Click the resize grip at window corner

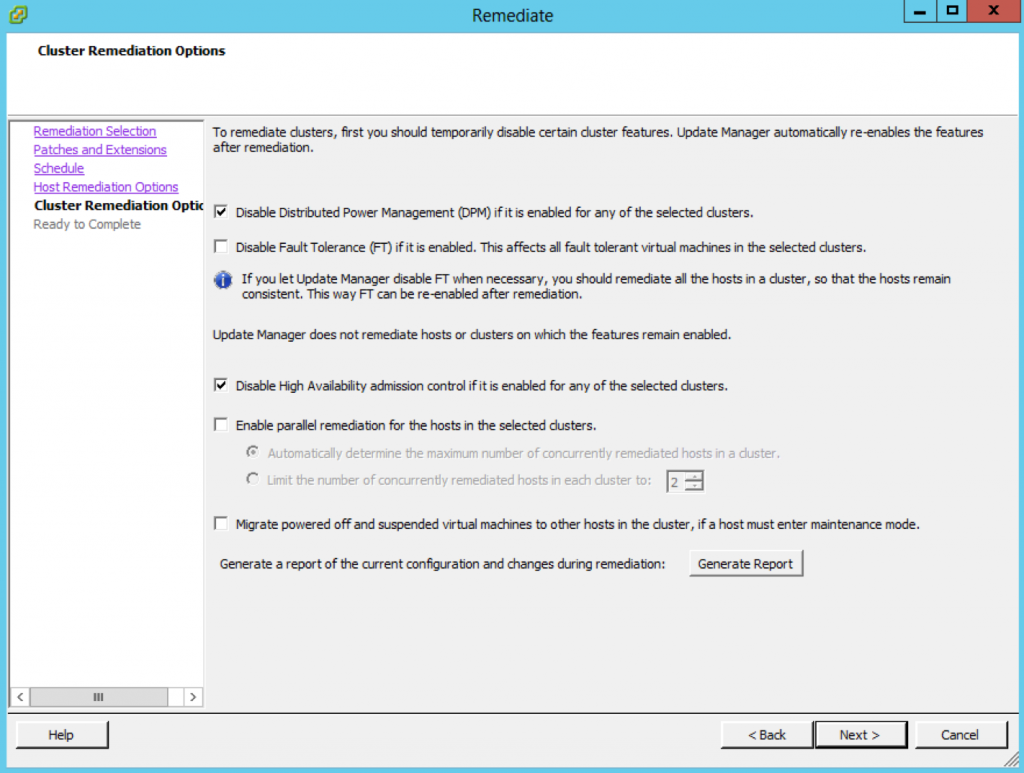point(1012,759)
